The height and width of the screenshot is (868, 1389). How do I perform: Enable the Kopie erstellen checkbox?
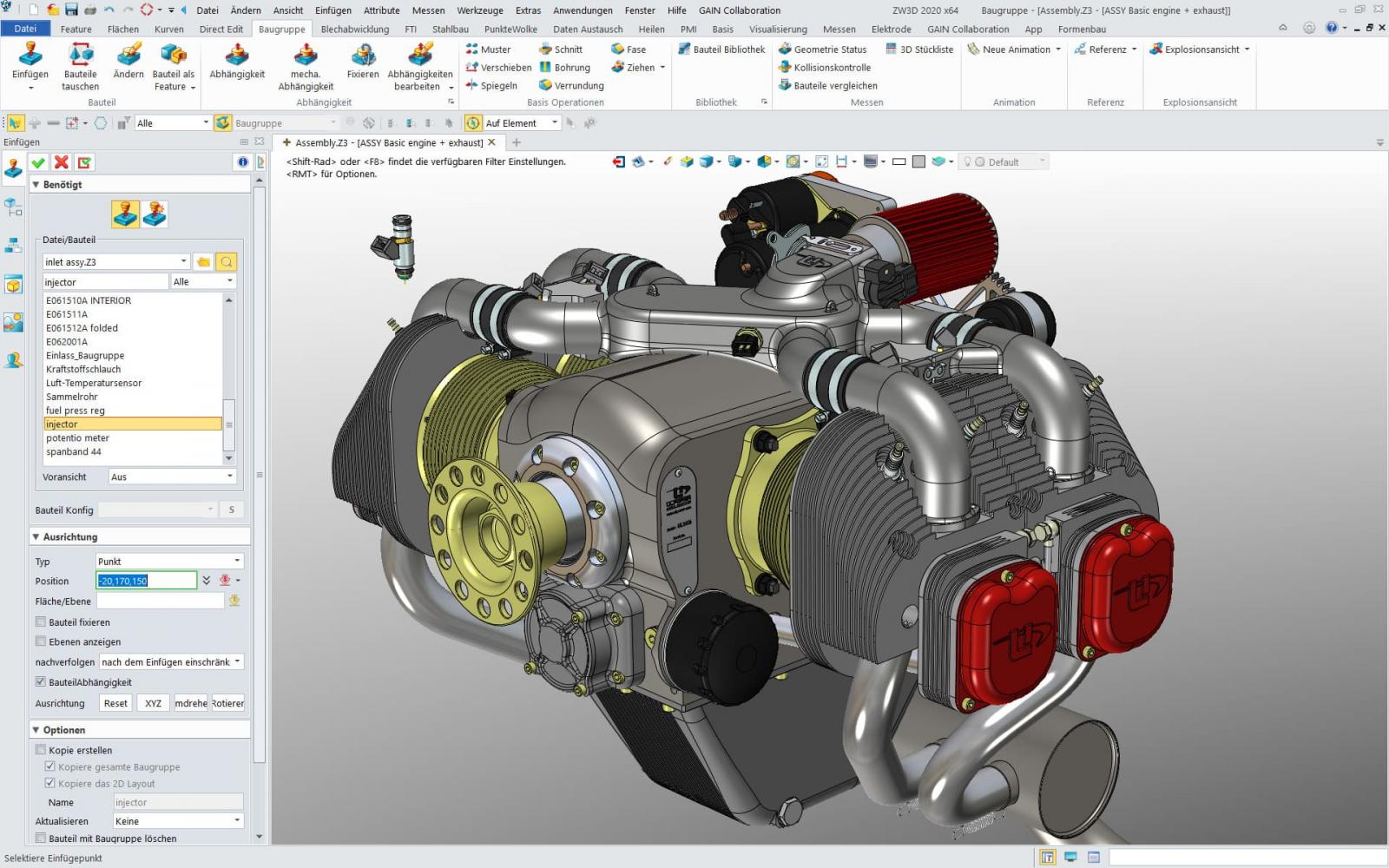(40, 749)
